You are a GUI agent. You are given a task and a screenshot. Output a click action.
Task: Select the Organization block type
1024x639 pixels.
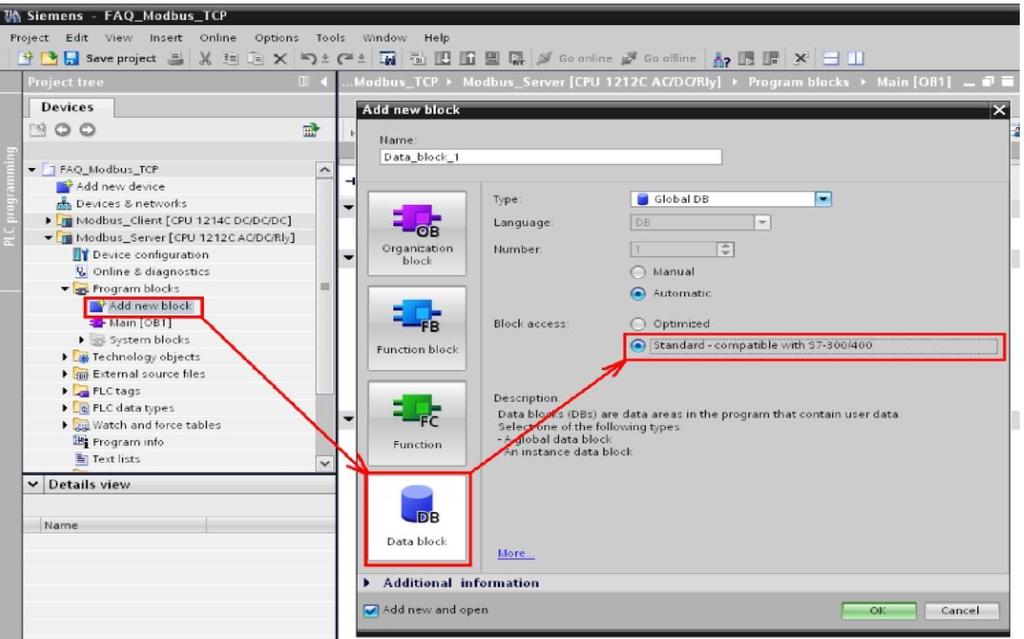click(x=417, y=233)
